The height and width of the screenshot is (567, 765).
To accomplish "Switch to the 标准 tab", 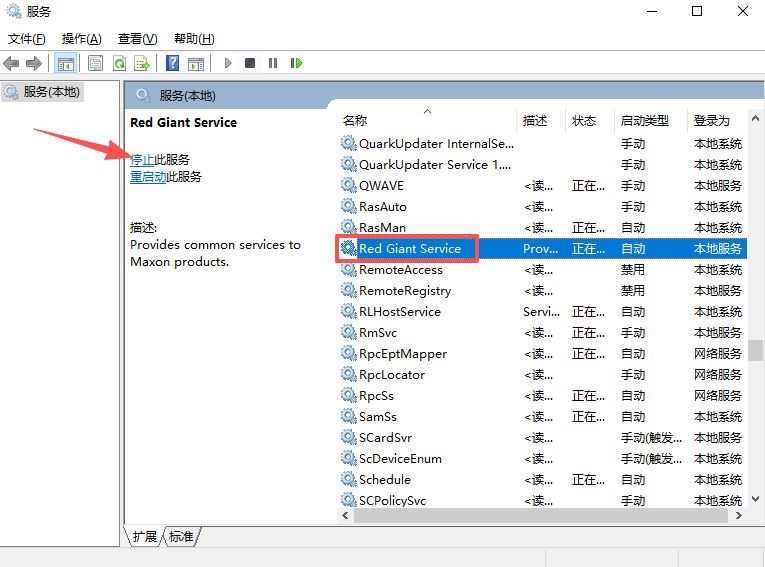I will [181, 536].
